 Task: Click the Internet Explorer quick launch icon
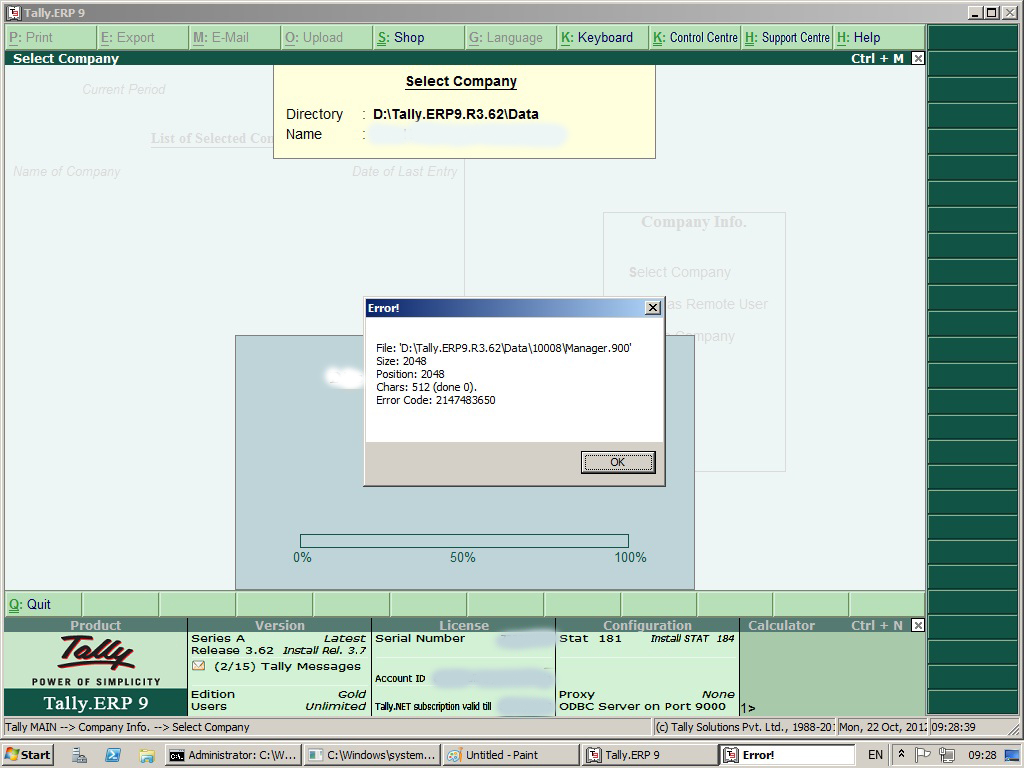coord(112,754)
